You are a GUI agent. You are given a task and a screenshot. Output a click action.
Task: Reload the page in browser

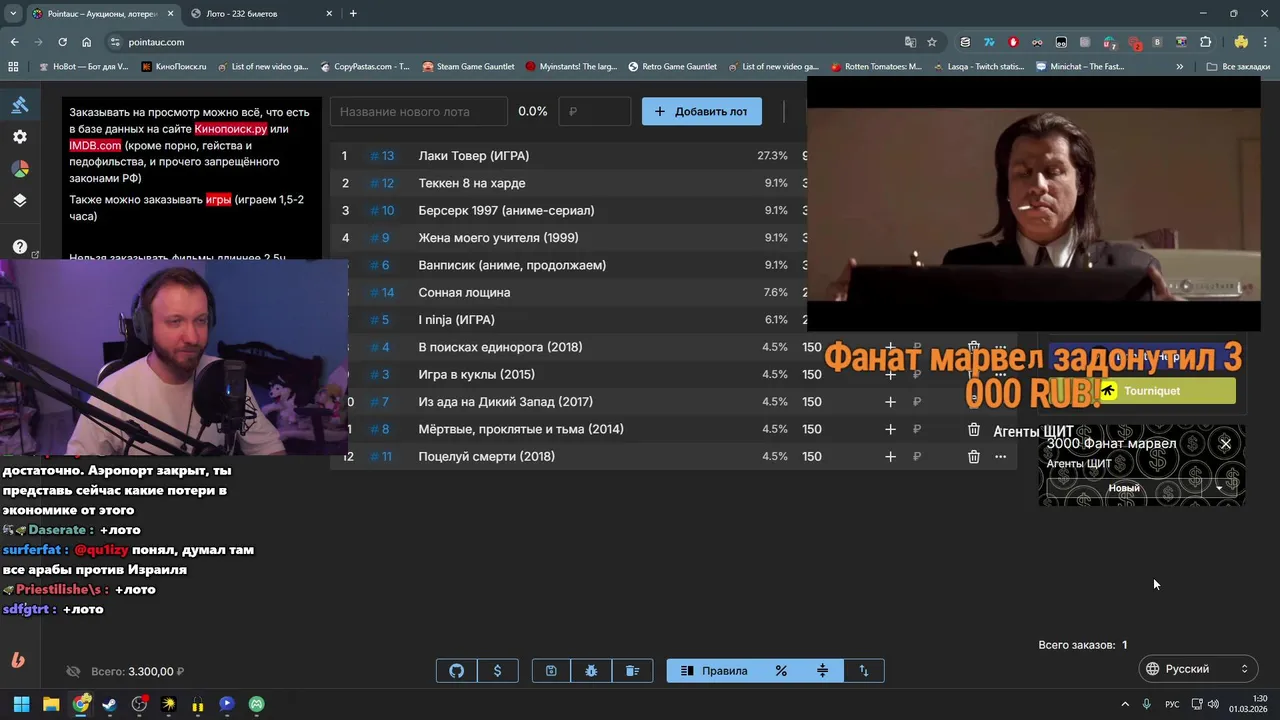click(62, 42)
